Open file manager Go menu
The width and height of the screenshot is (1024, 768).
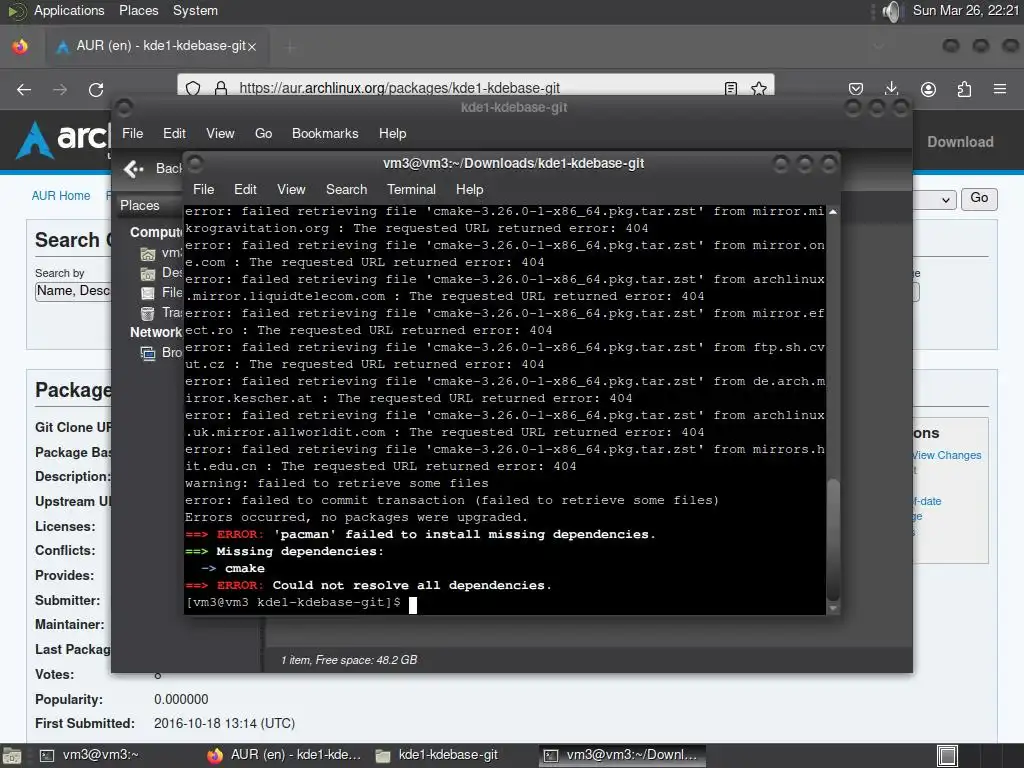click(263, 133)
